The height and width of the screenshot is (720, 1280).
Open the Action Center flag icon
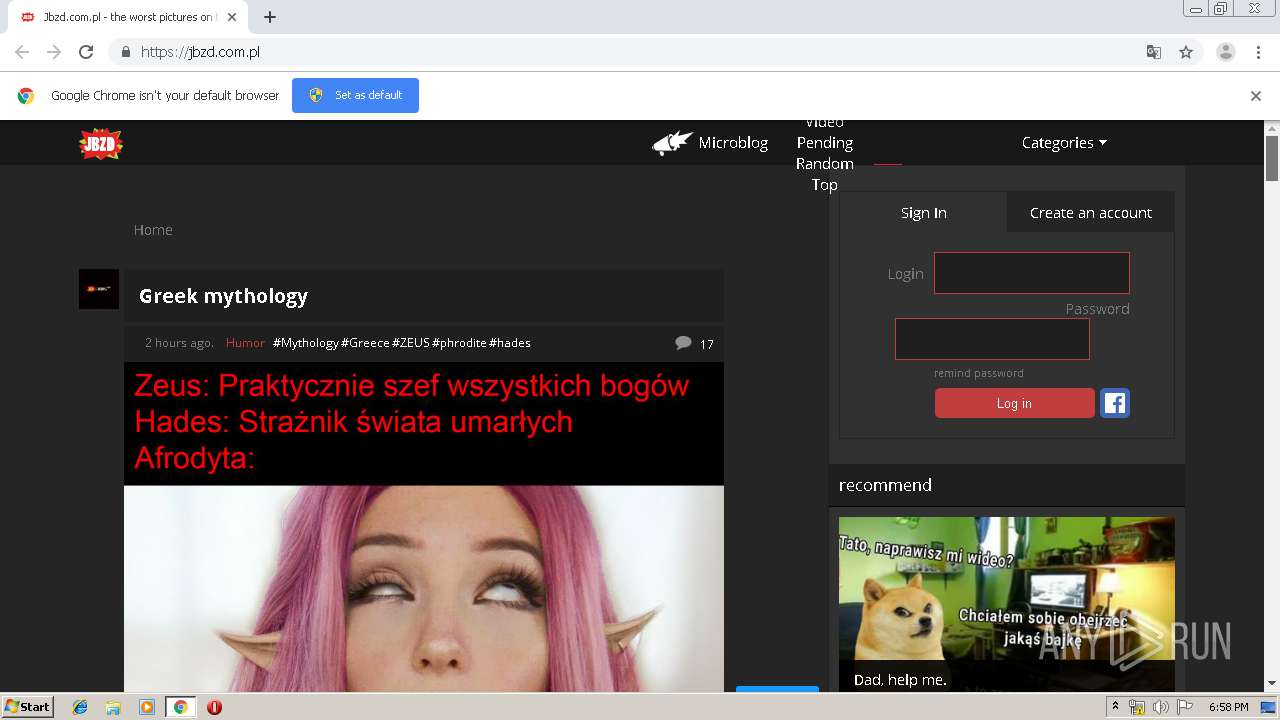(x=1184, y=707)
